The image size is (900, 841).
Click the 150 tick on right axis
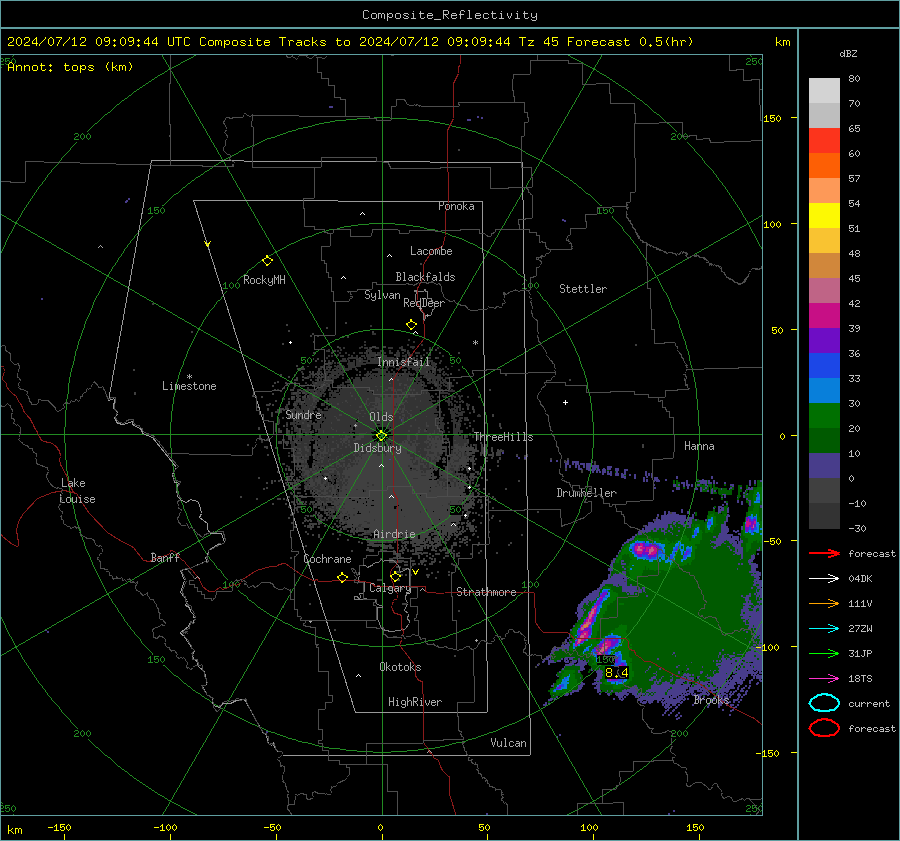tap(772, 118)
